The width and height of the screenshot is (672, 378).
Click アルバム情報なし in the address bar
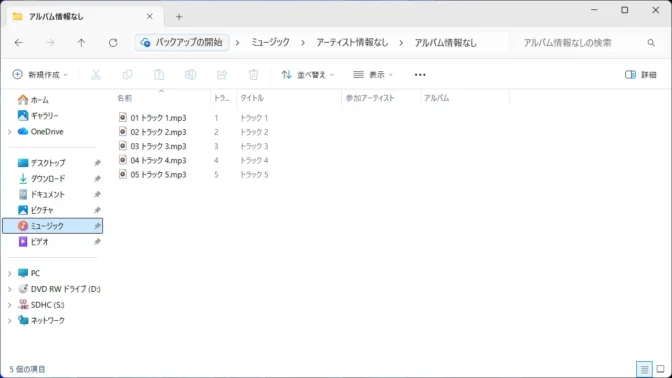[x=445, y=42]
